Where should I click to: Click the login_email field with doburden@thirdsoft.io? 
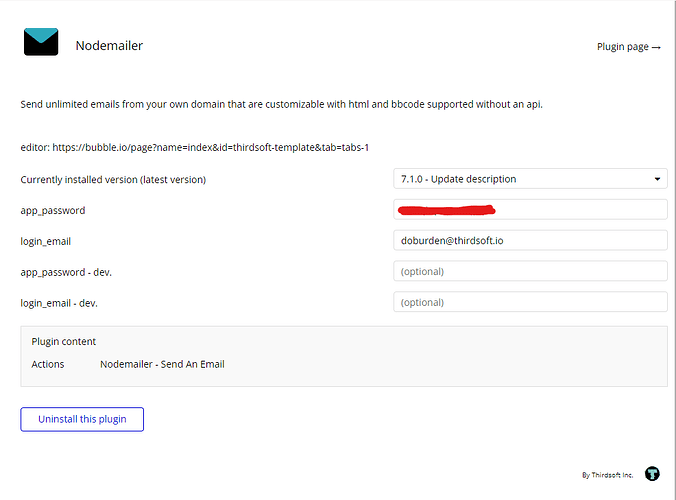[530, 241]
